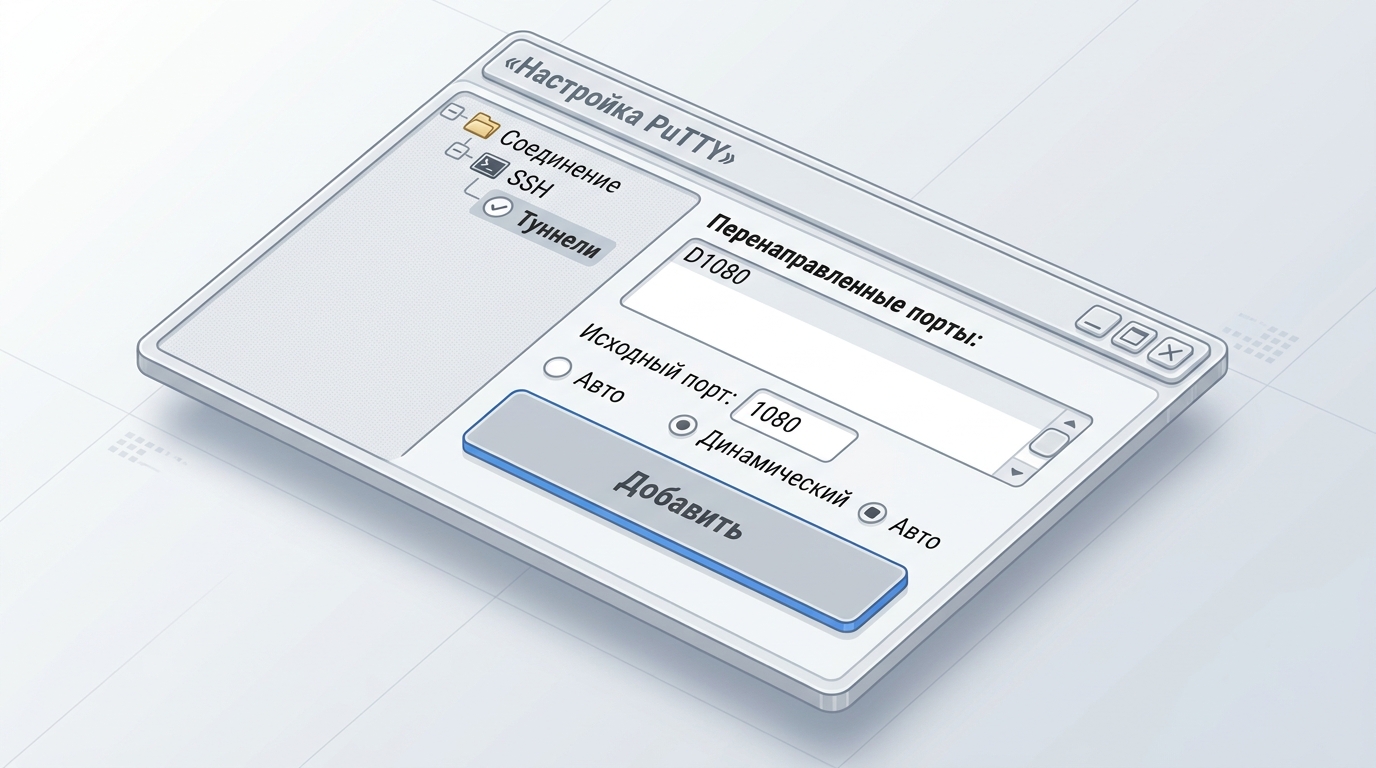Select the Динамический radio button
Viewport: 1376px width, 768px height.
point(683,426)
